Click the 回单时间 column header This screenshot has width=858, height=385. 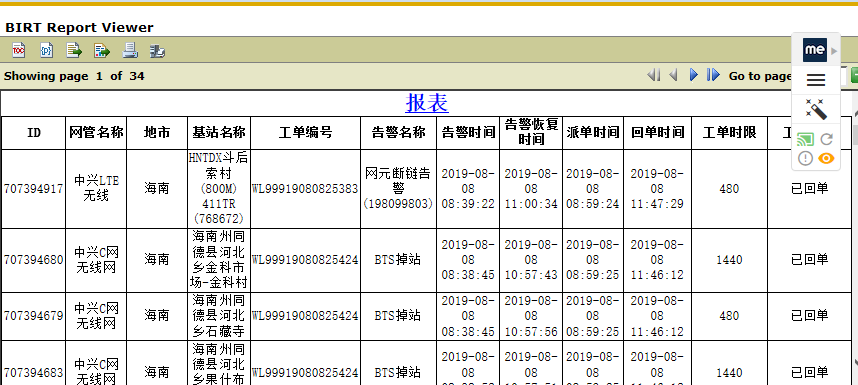657,132
